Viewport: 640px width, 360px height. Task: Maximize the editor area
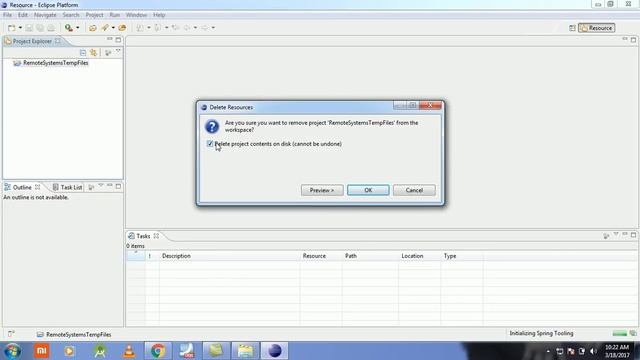[633, 40]
